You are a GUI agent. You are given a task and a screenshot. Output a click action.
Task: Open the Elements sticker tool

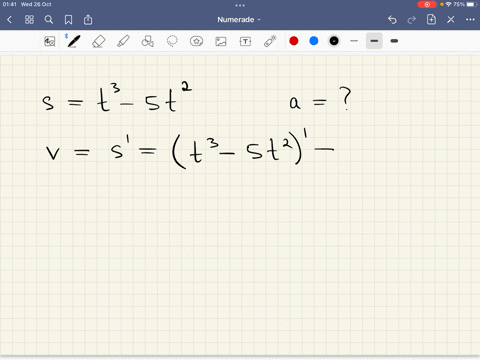[x=196, y=41]
